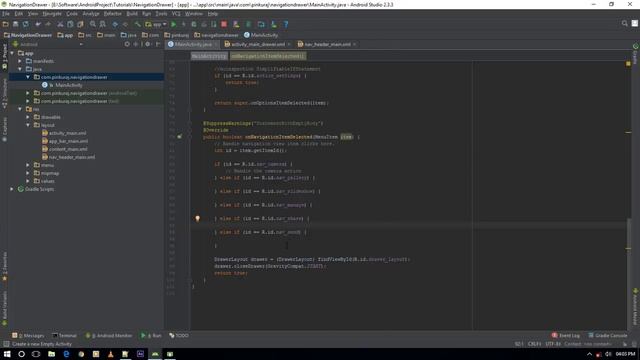Image resolution: width=640 pixels, height=360 pixels.
Task: Select activity_main.xml in layout folder
Action: click(67, 133)
